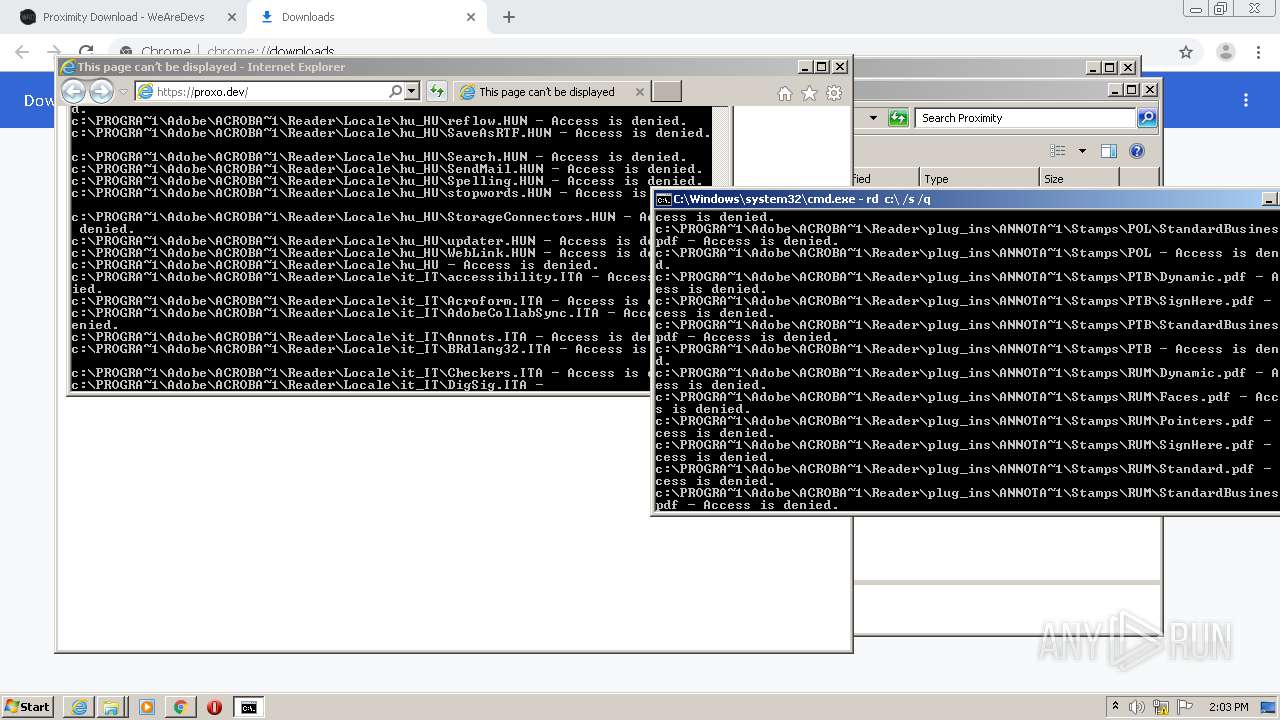Image resolution: width=1280 pixels, height=720 pixels.
Task: Select the 'This page can't be displayed' tab
Action: 545,91
